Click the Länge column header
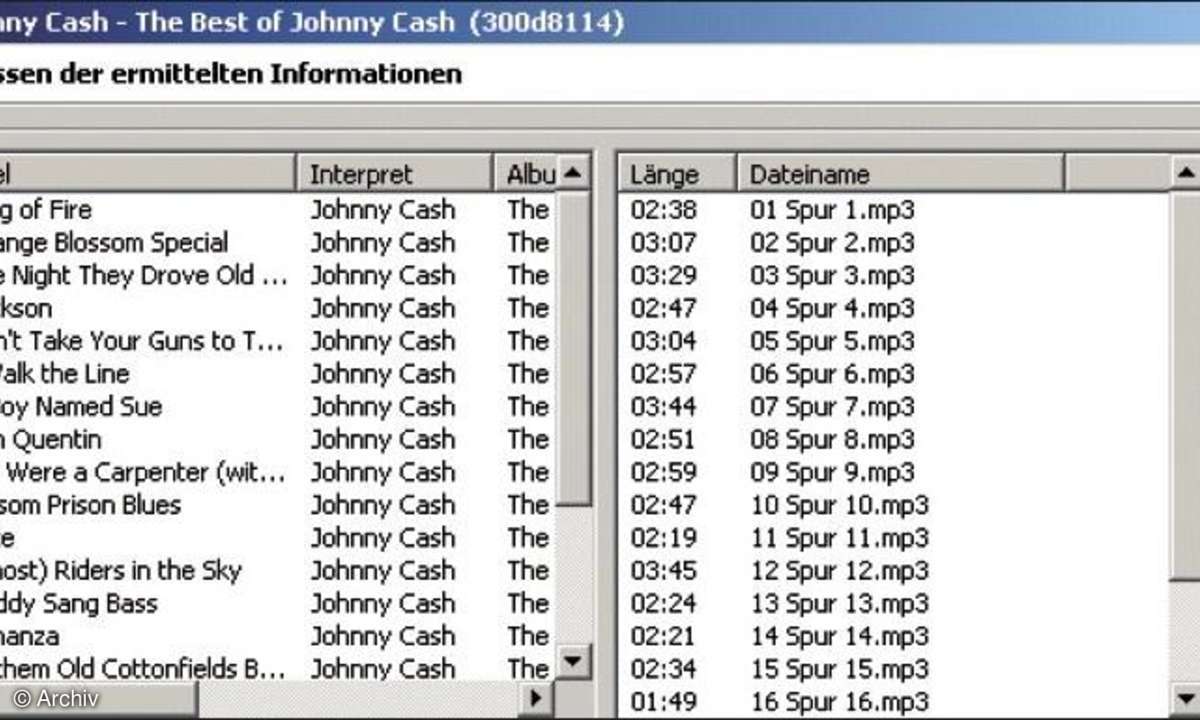The height and width of the screenshot is (720, 1200). coord(677,174)
